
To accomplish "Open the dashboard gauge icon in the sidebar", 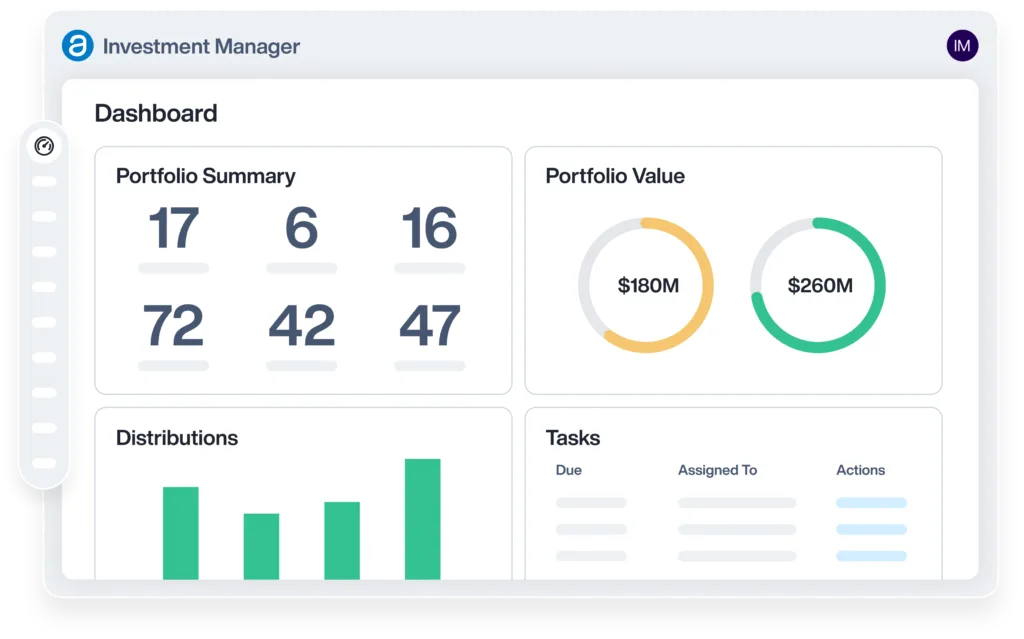I will click(x=44, y=145).
